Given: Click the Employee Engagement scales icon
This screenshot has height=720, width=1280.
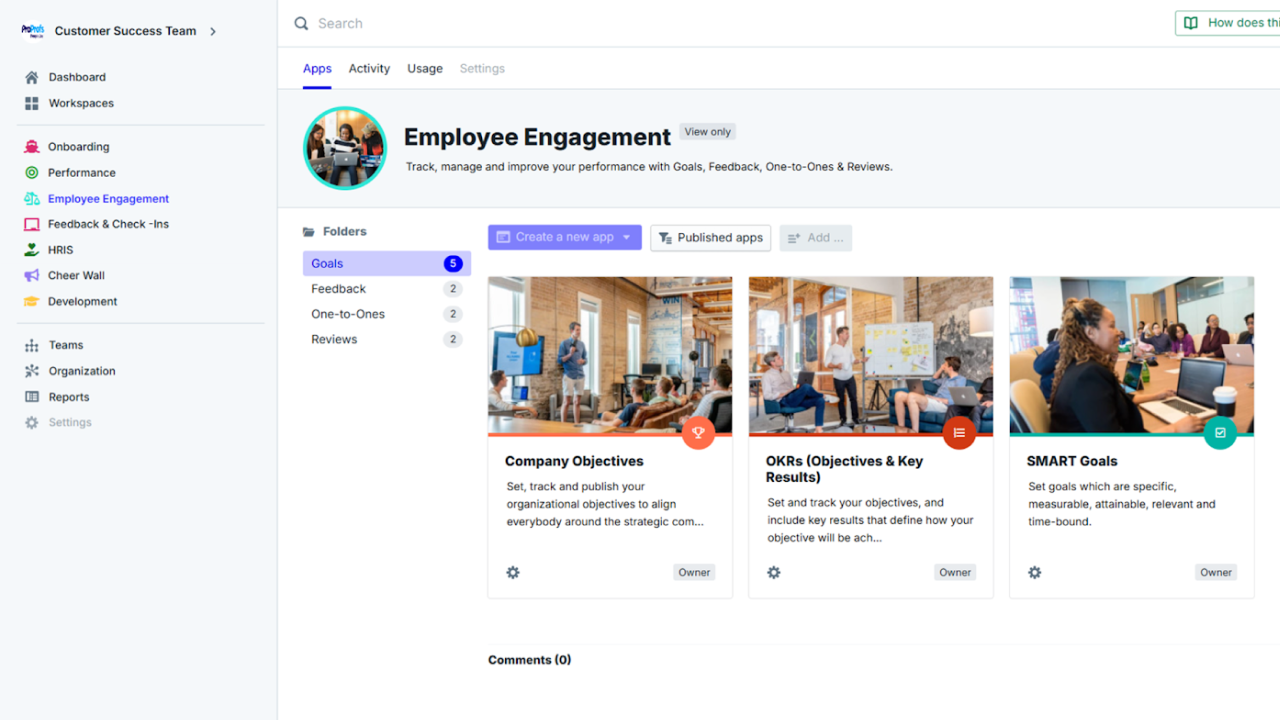Looking at the screenshot, I should click(x=32, y=199).
